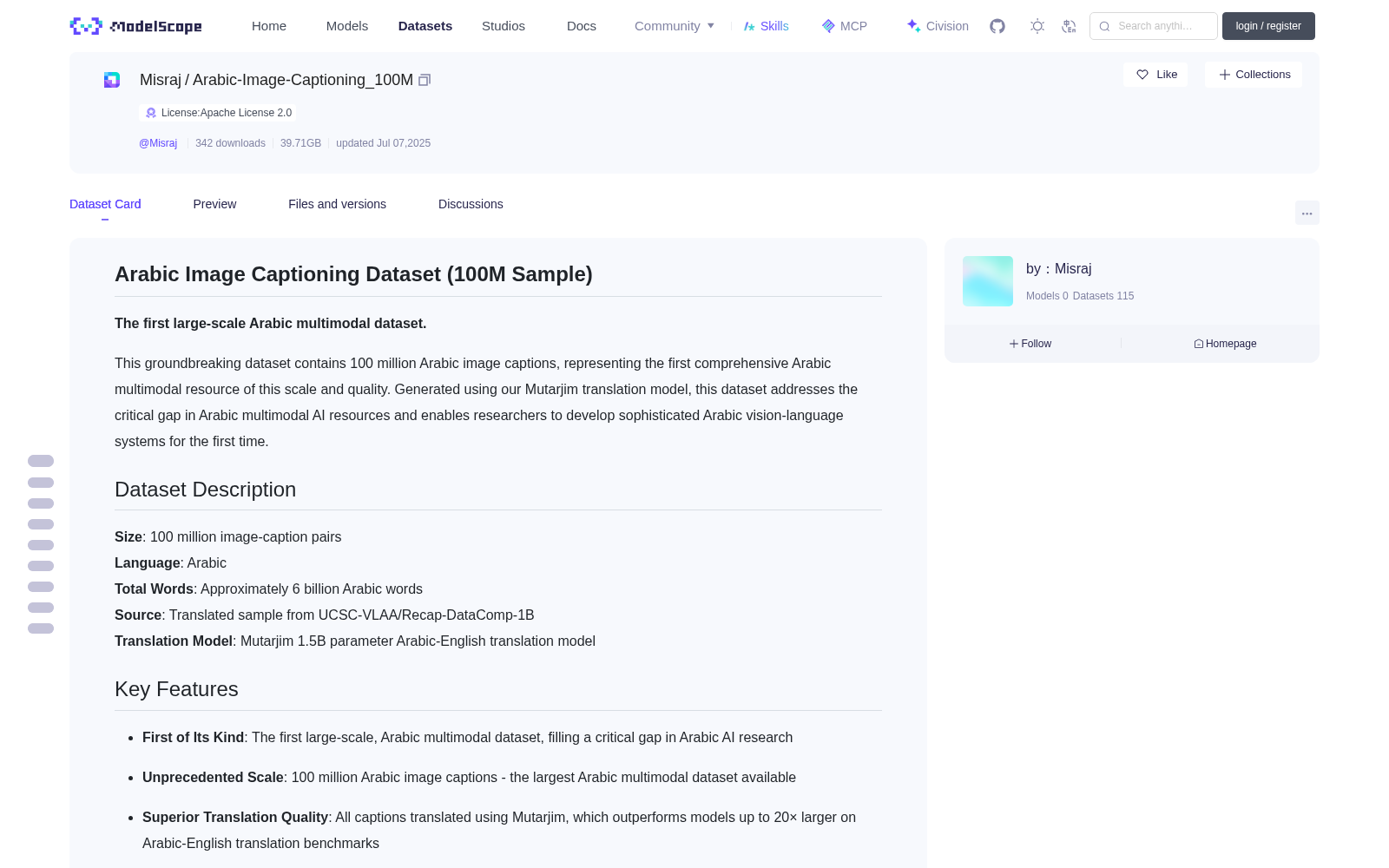Open the GitHub icon link

(997, 26)
